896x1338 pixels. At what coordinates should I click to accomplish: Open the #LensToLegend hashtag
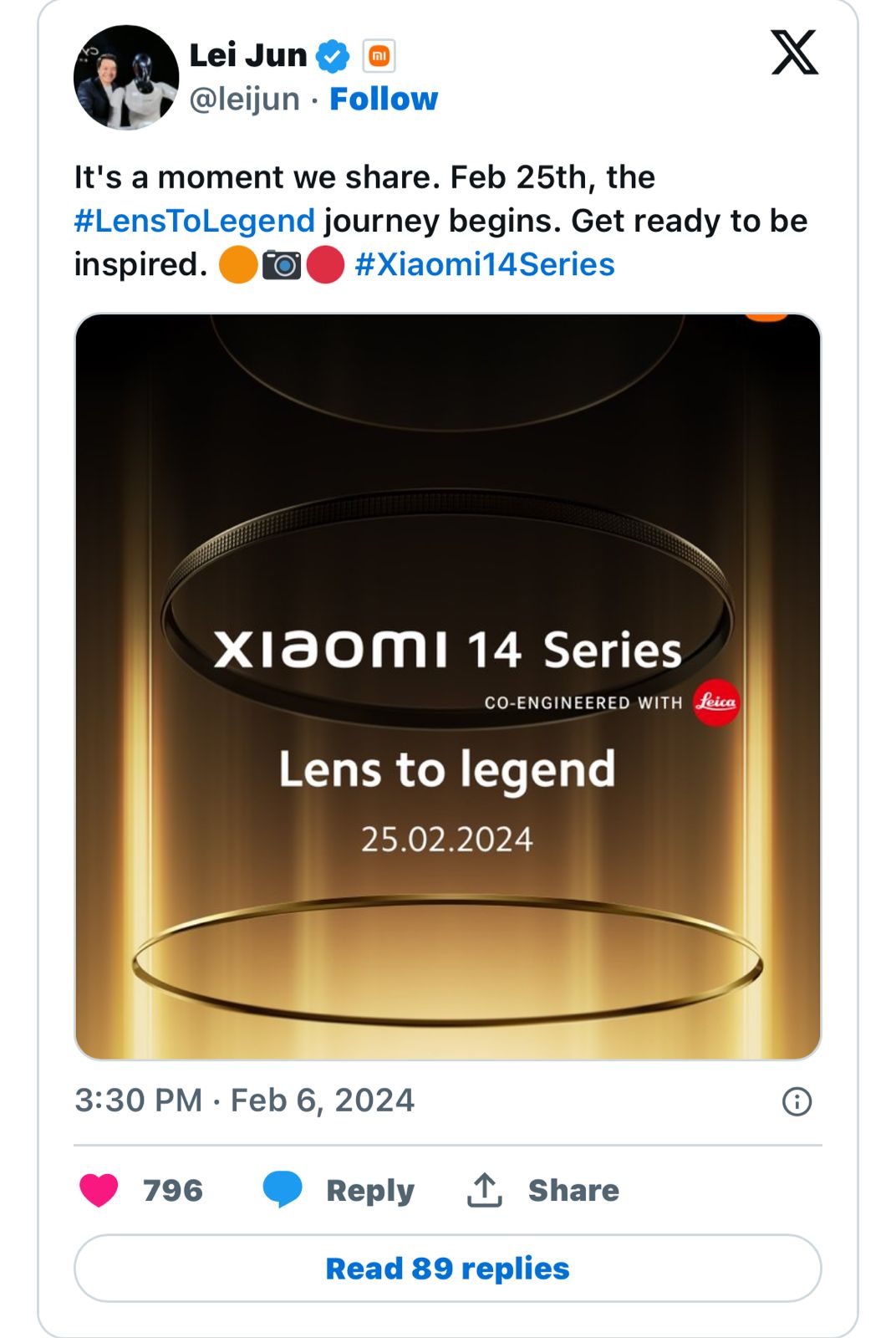pos(192,220)
